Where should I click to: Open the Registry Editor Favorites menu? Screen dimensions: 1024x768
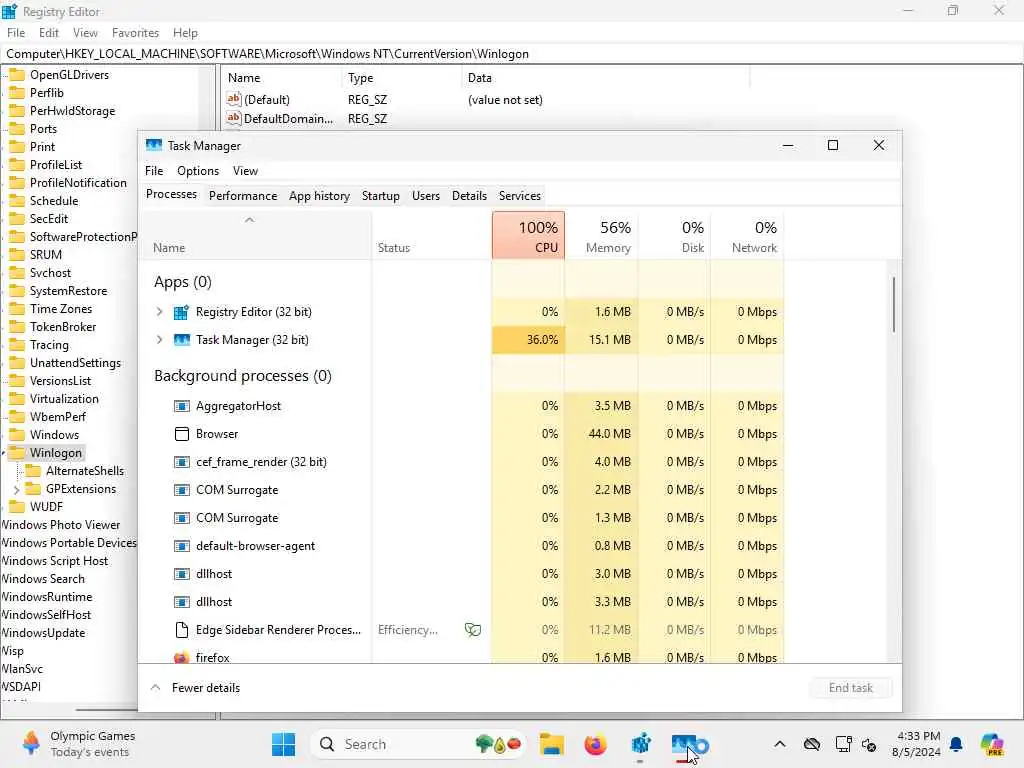(x=135, y=33)
